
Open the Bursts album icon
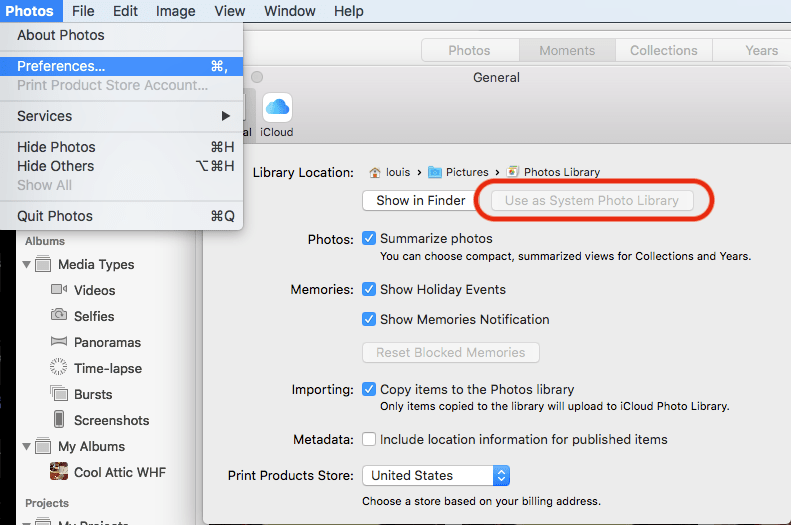[59, 394]
